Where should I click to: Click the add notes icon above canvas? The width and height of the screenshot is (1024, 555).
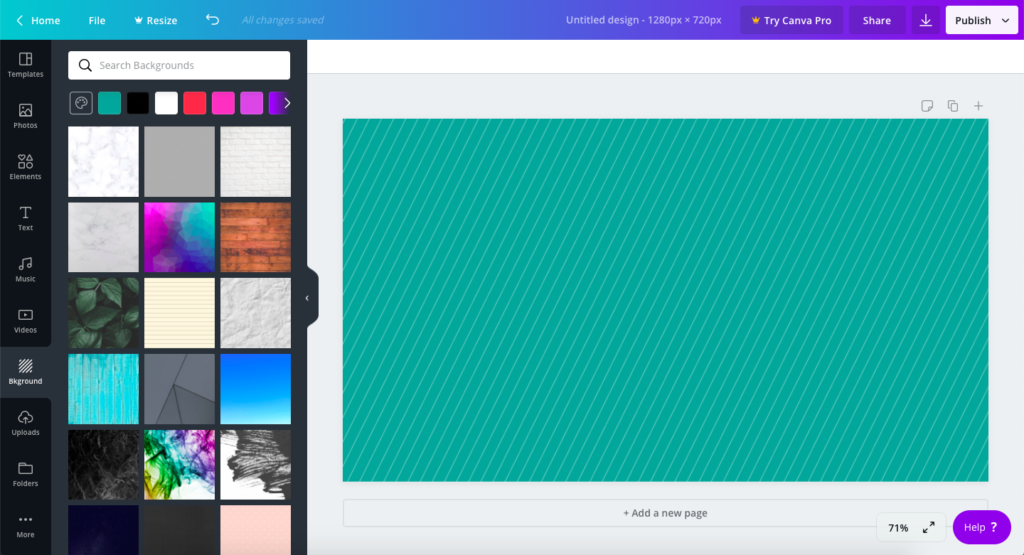927,106
